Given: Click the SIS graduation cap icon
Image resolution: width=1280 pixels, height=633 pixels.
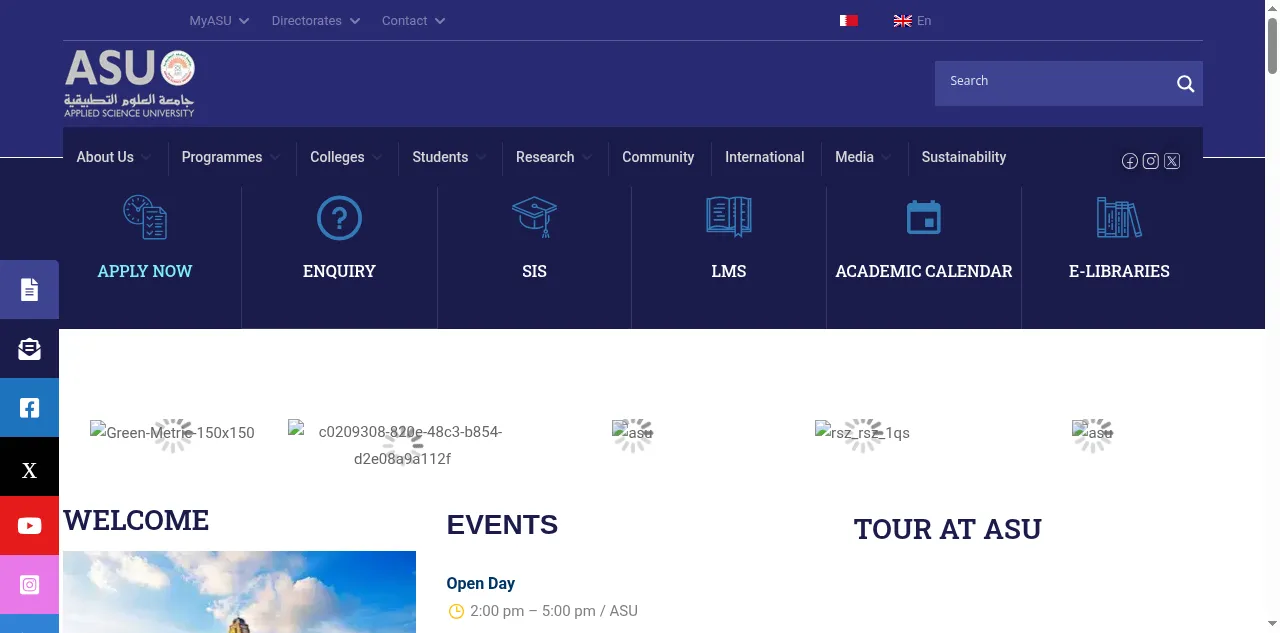Looking at the screenshot, I should point(534,217).
